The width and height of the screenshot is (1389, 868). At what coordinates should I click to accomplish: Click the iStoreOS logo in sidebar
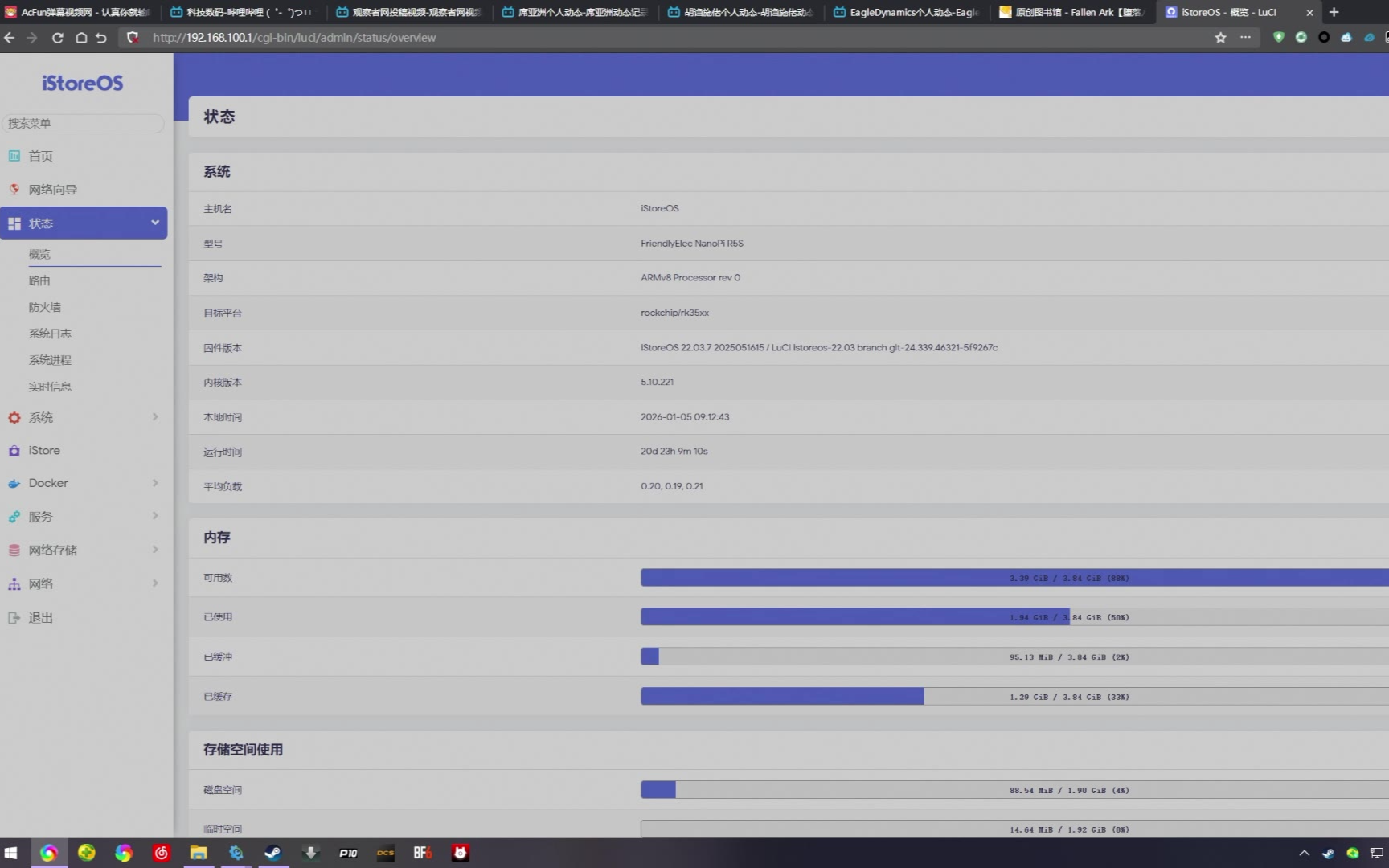(x=83, y=84)
